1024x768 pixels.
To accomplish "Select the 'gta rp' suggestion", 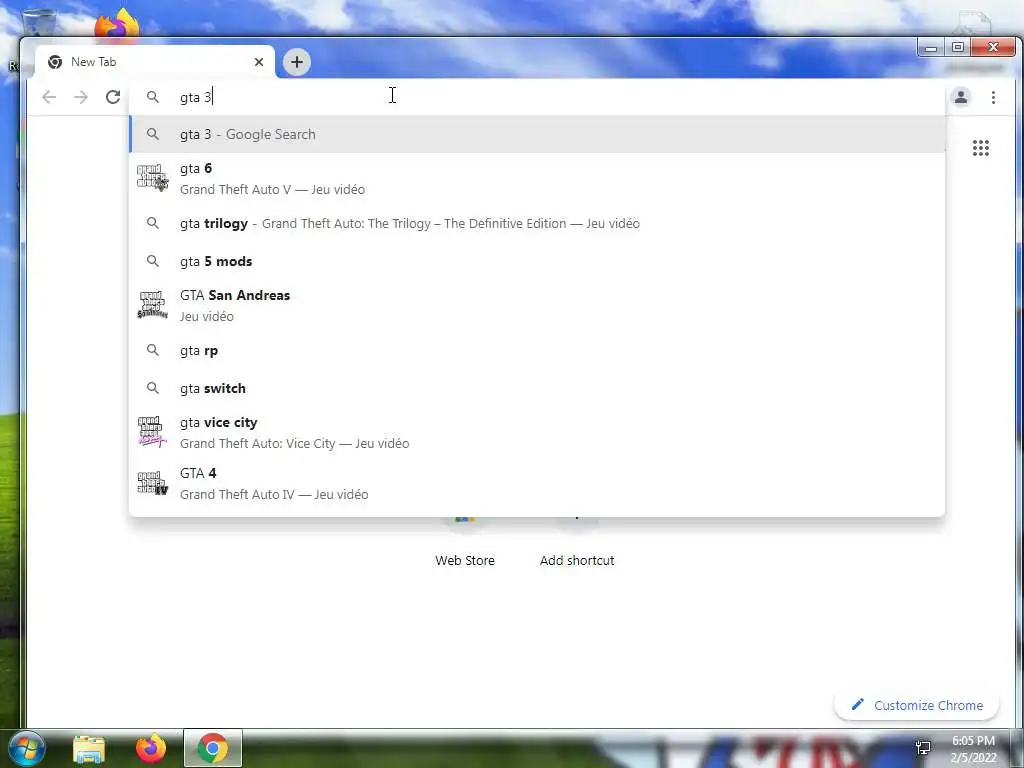I will pyautogui.click(x=537, y=351).
